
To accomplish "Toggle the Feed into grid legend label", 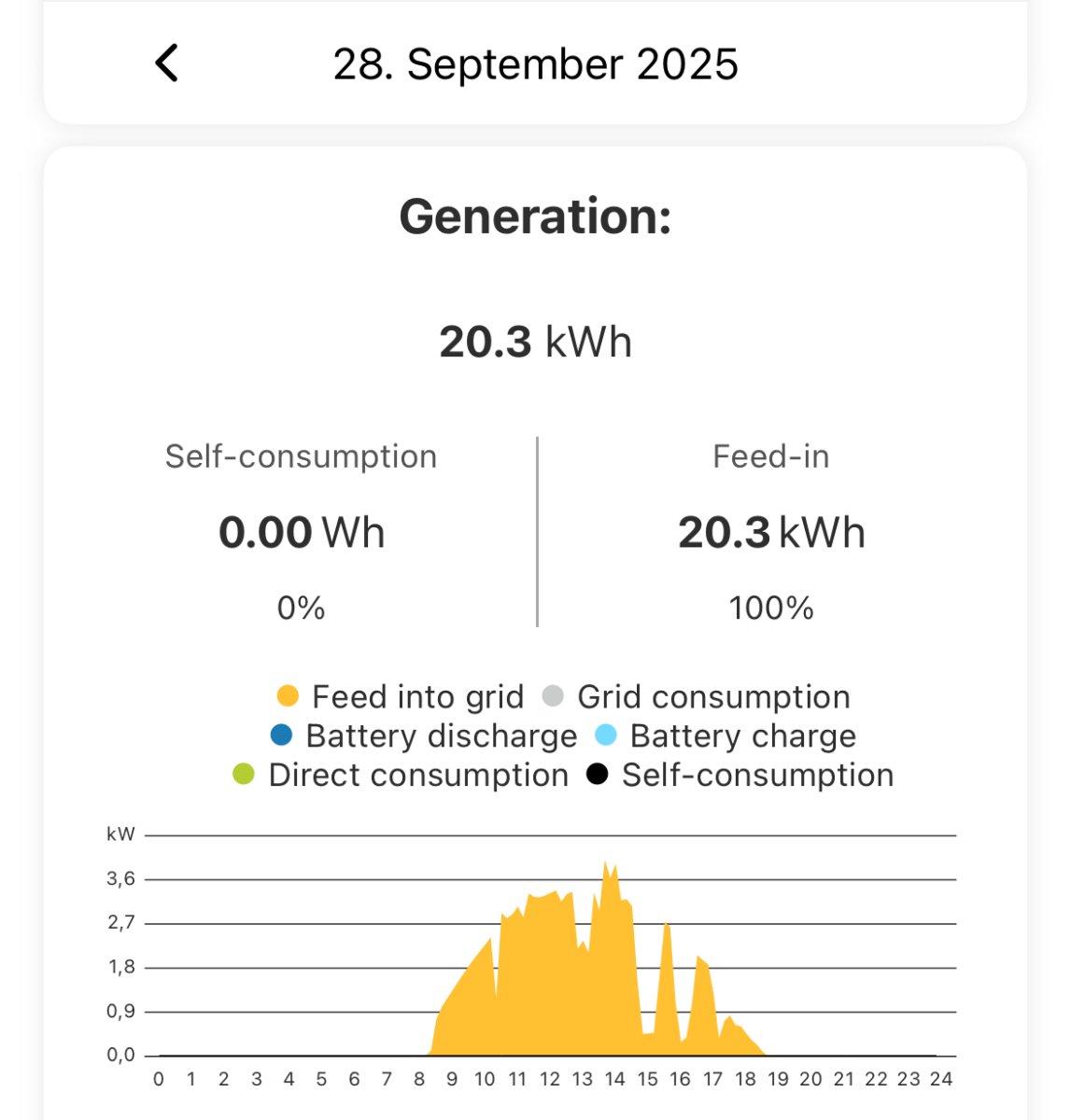I will (x=417, y=697).
